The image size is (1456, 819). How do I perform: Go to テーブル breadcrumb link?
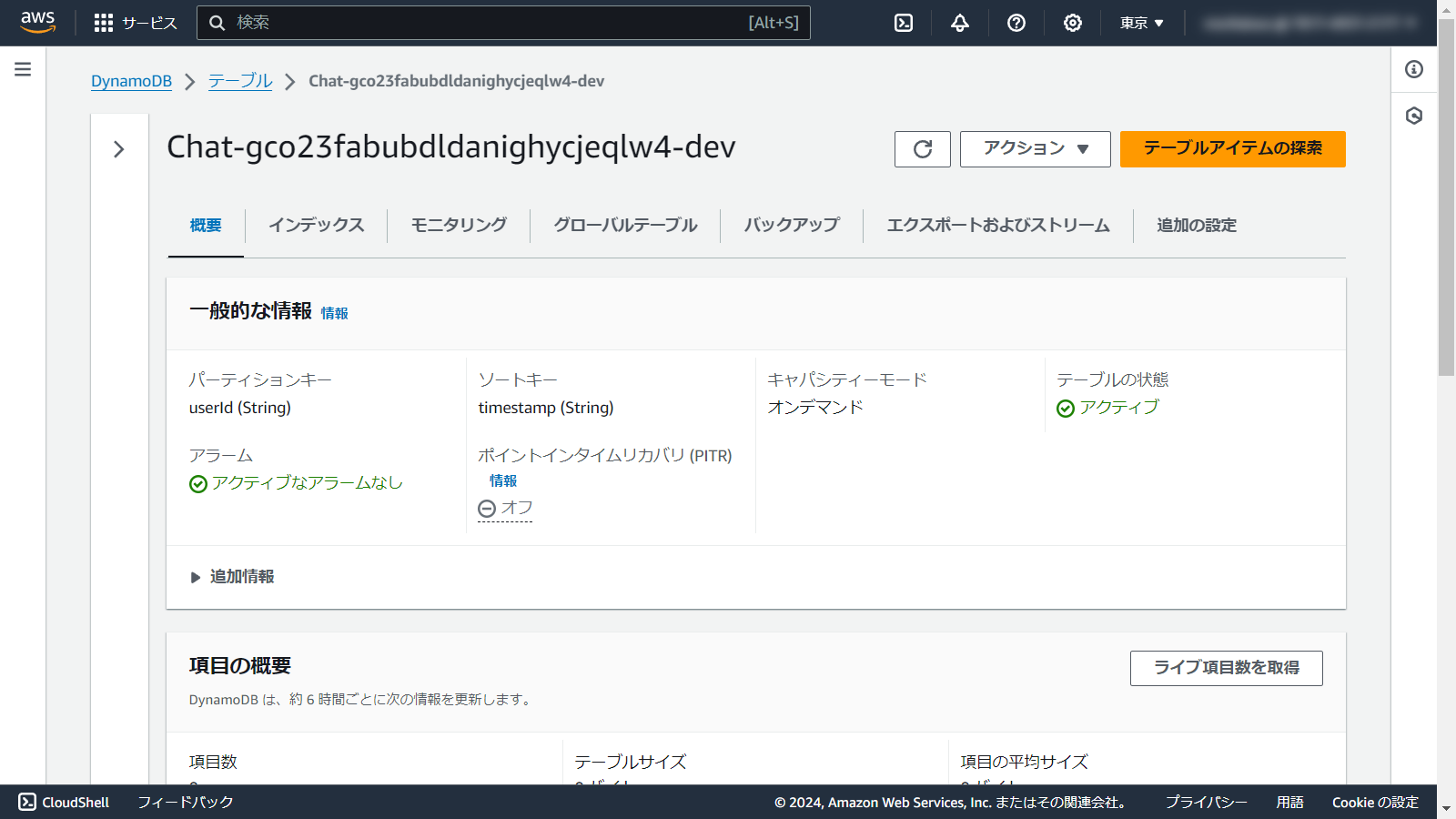point(240,81)
